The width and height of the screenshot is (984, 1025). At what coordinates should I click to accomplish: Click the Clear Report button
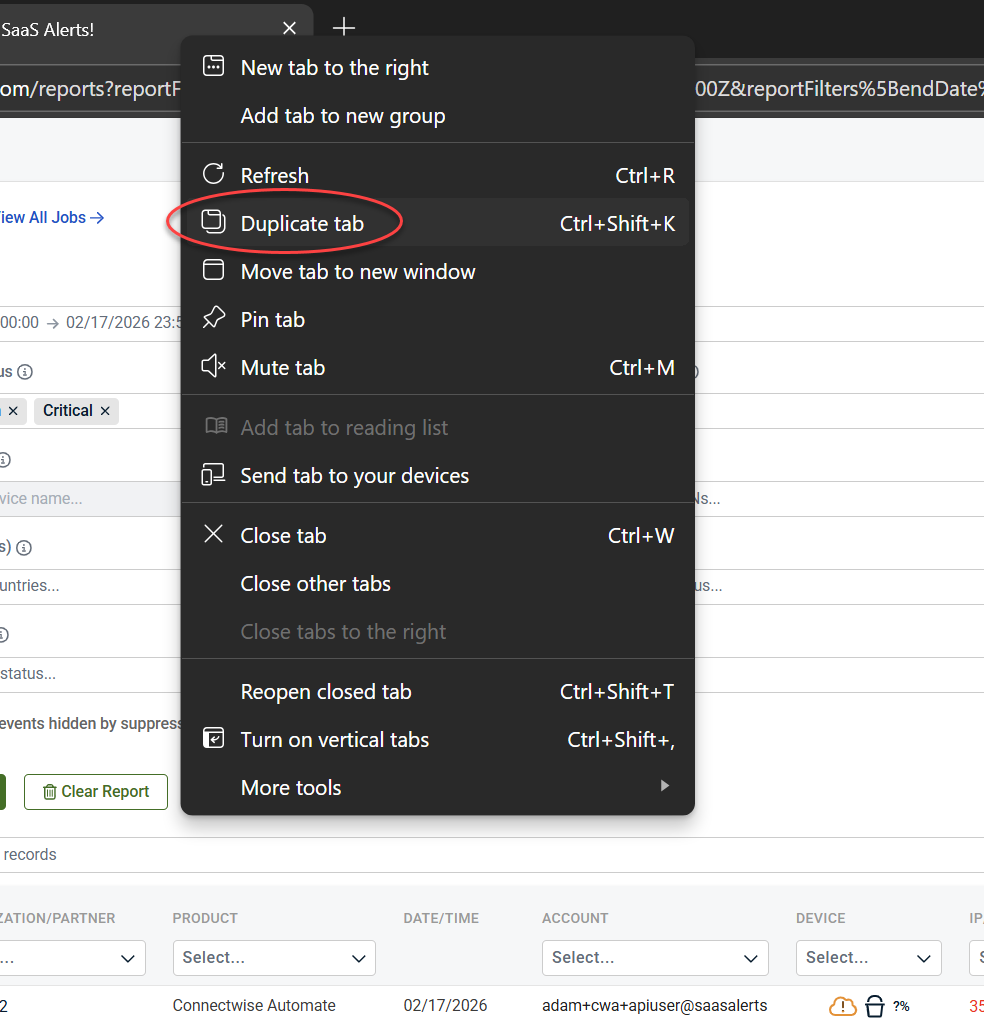(96, 791)
